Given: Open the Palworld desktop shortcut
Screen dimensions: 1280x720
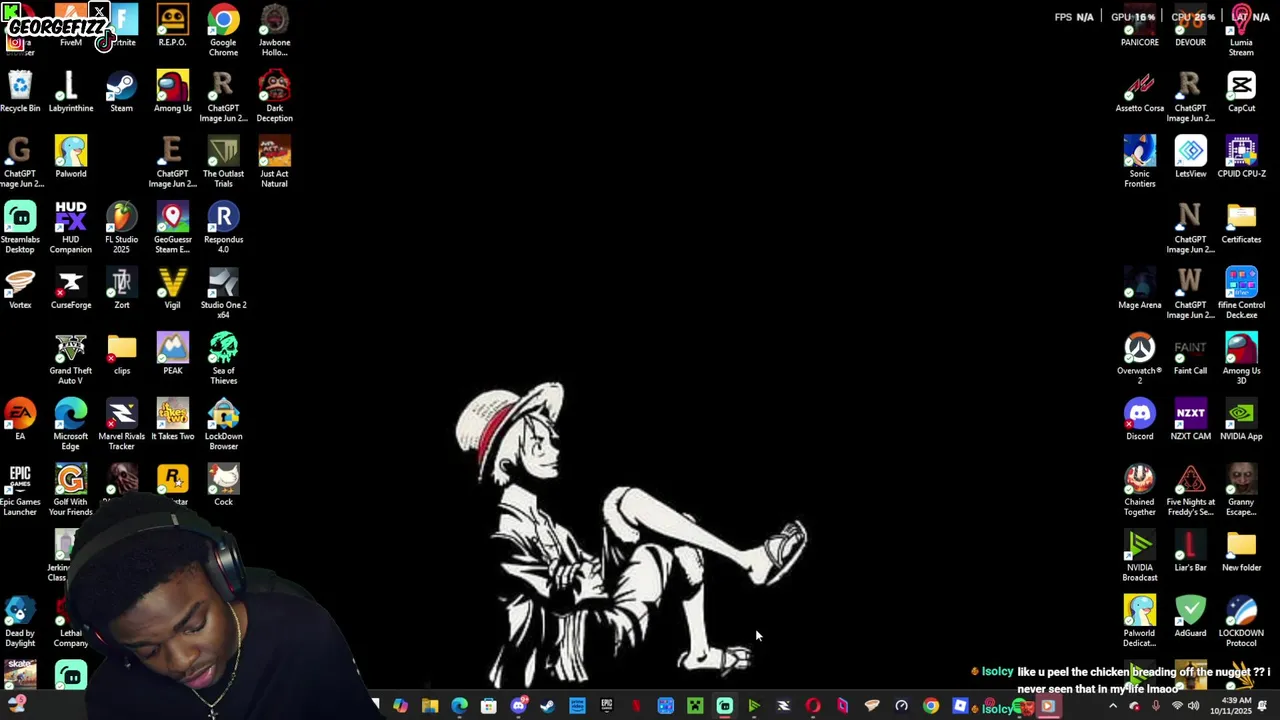Looking at the screenshot, I should (x=71, y=157).
